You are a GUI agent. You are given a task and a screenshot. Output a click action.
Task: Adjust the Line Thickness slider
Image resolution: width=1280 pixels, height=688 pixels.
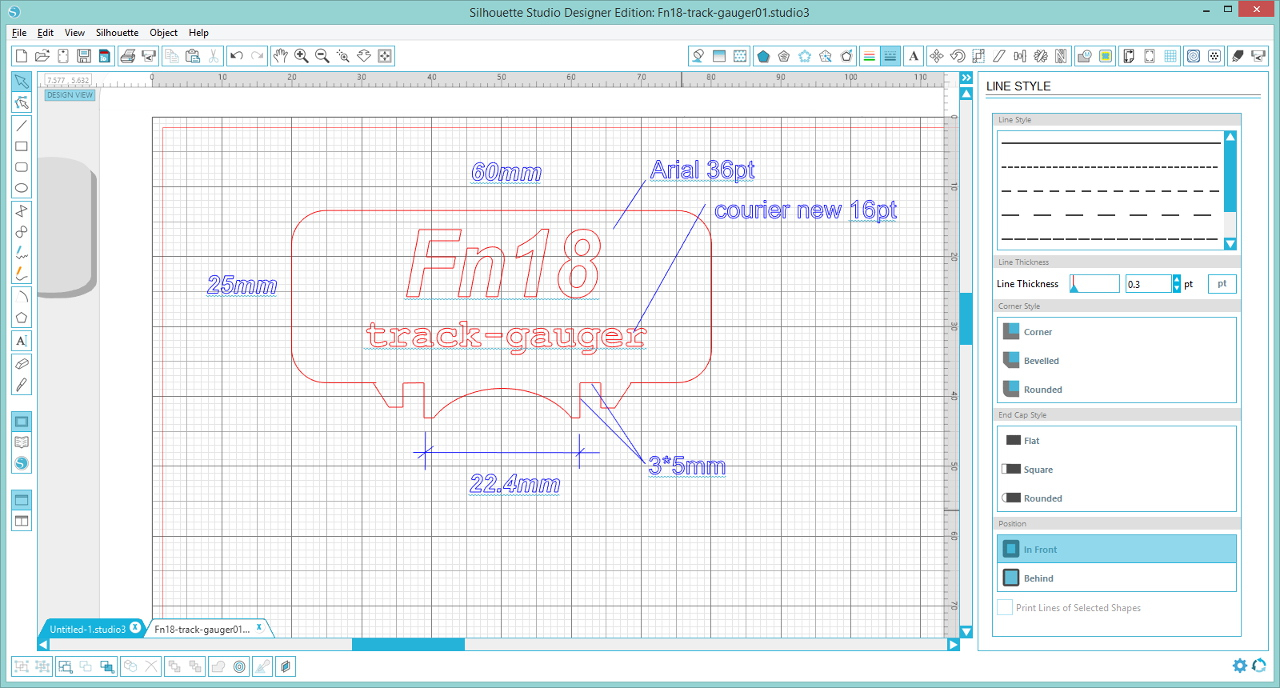[x=1094, y=284]
